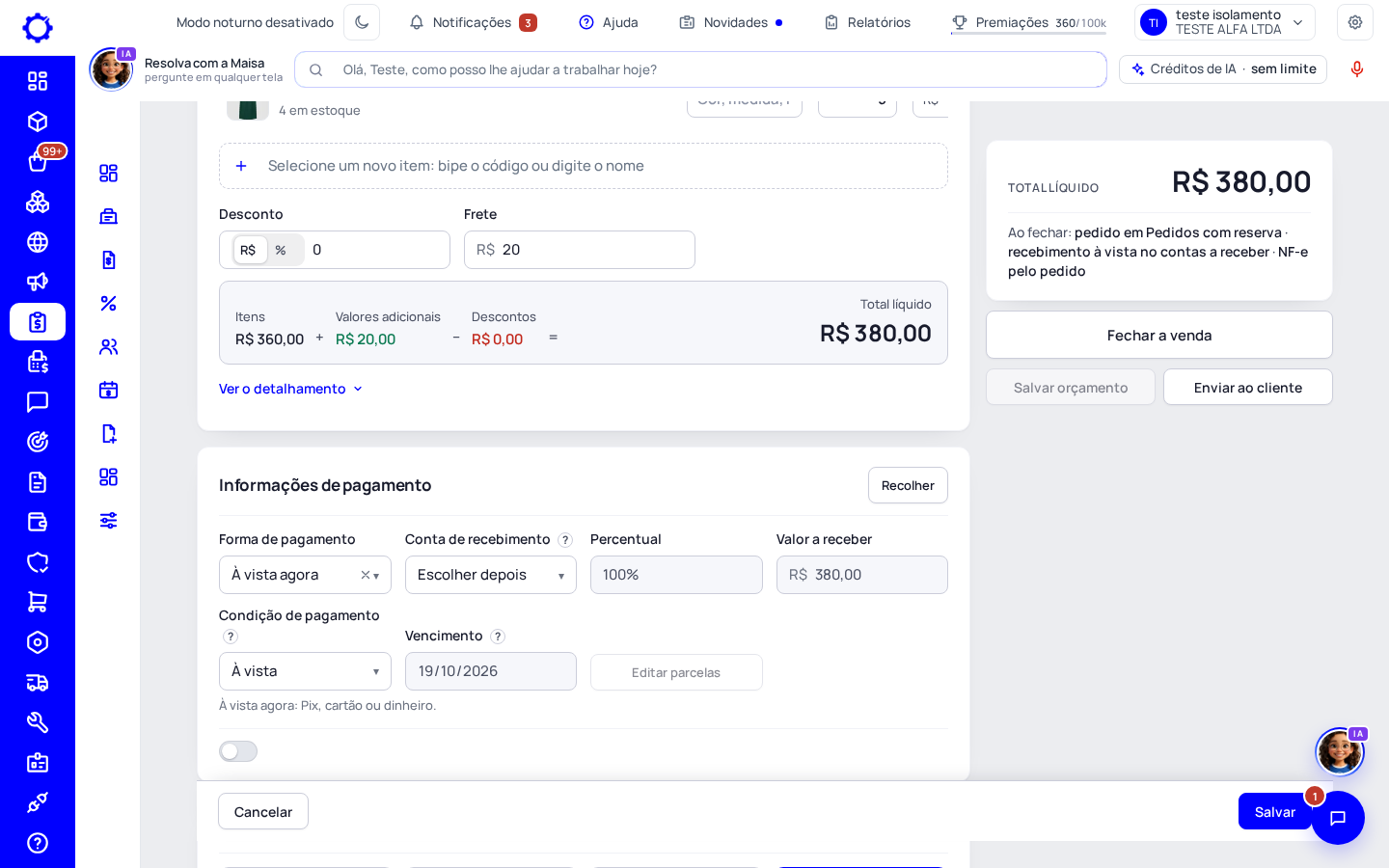The width and height of the screenshot is (1389, 868).
Task: Open Notificações menu
Action: (473, 22)
